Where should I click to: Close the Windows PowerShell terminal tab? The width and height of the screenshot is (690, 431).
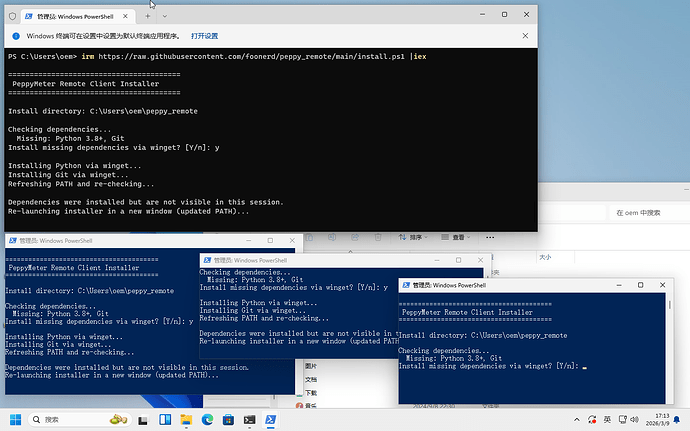point(126,16)
